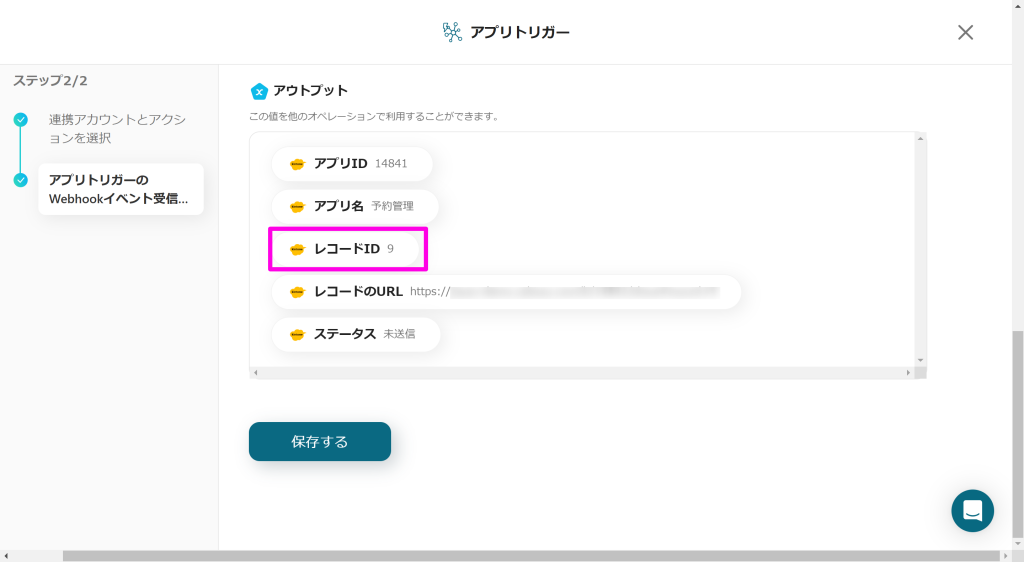Select the アプリID 14841 output chip
Image resolution: width=1024 pixels, height=562 pixels.
(352, 164)
